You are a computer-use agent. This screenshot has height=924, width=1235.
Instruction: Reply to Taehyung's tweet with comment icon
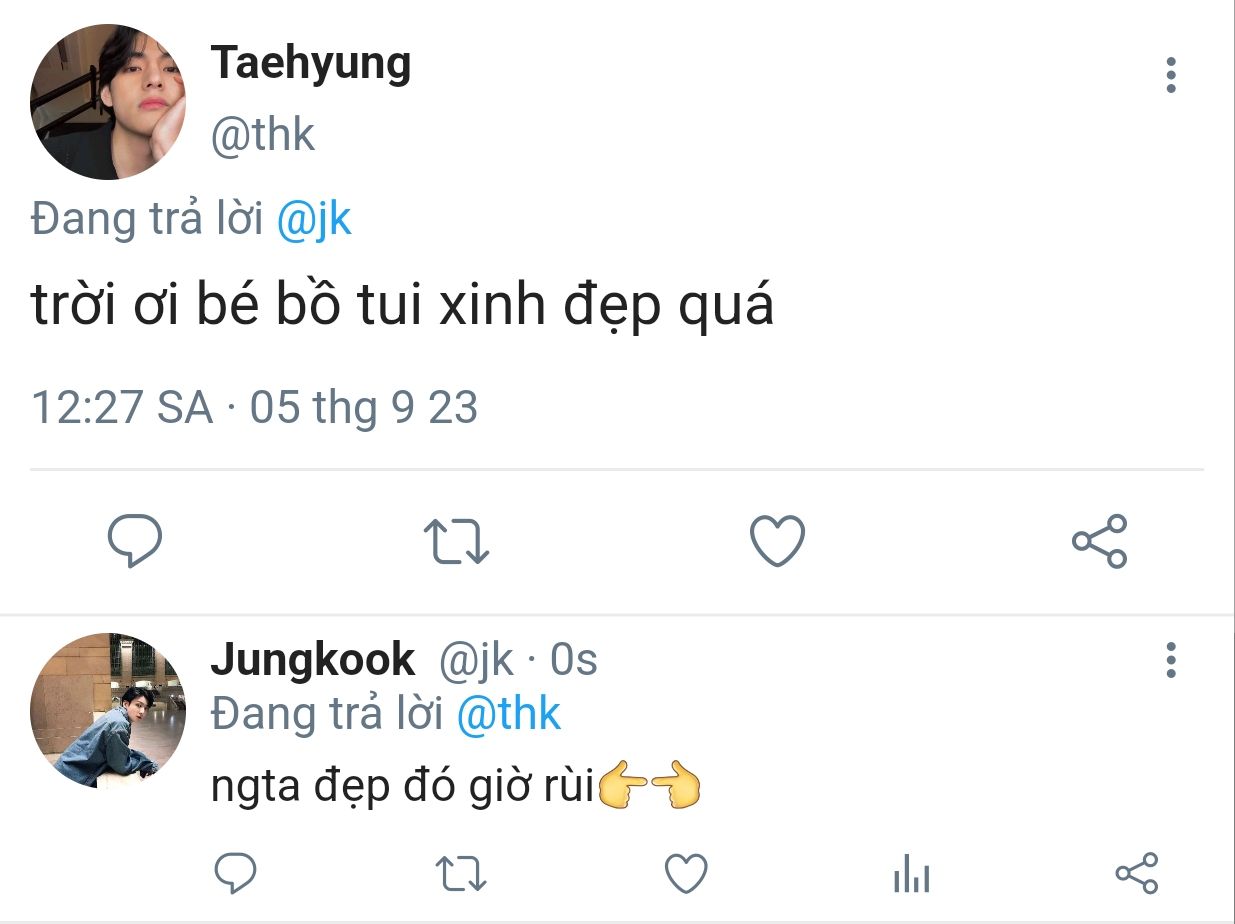point(135,541)
